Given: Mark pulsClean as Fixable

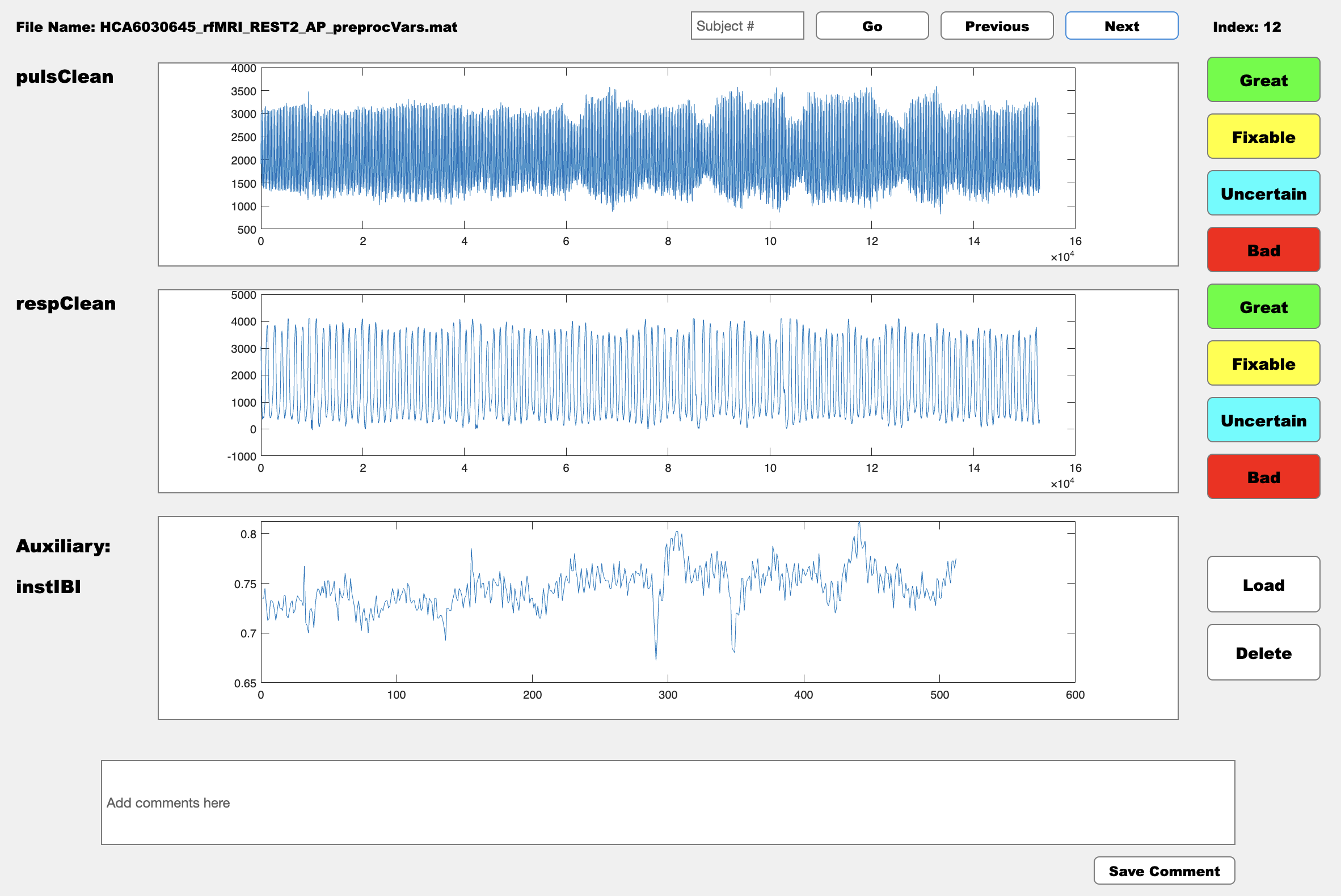Looking at the screenshot, I should click(1263, 137).
